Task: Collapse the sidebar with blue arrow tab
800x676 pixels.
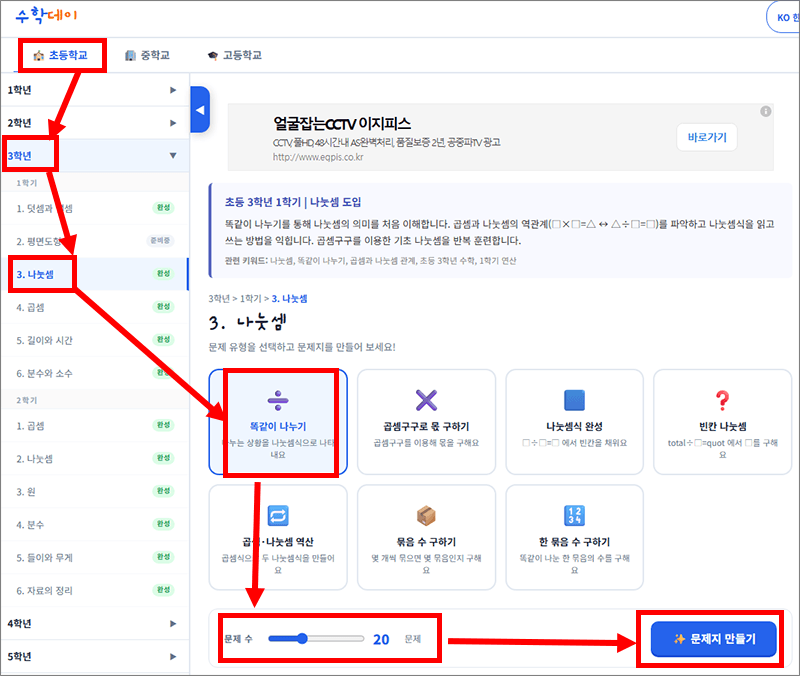Action: (200, 110)
